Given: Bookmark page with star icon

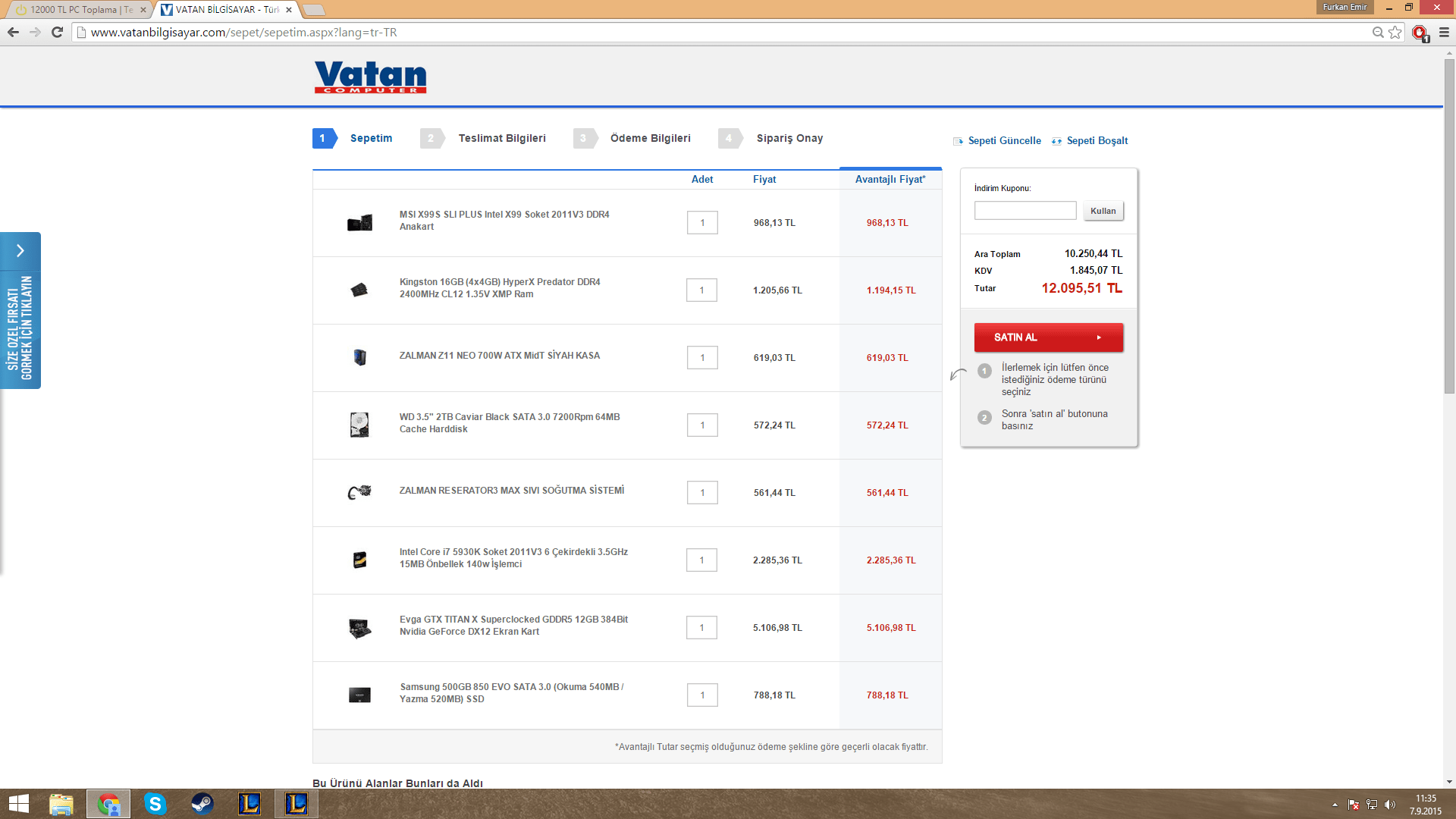Looking at the screenshot, I should coord(1395,32).
